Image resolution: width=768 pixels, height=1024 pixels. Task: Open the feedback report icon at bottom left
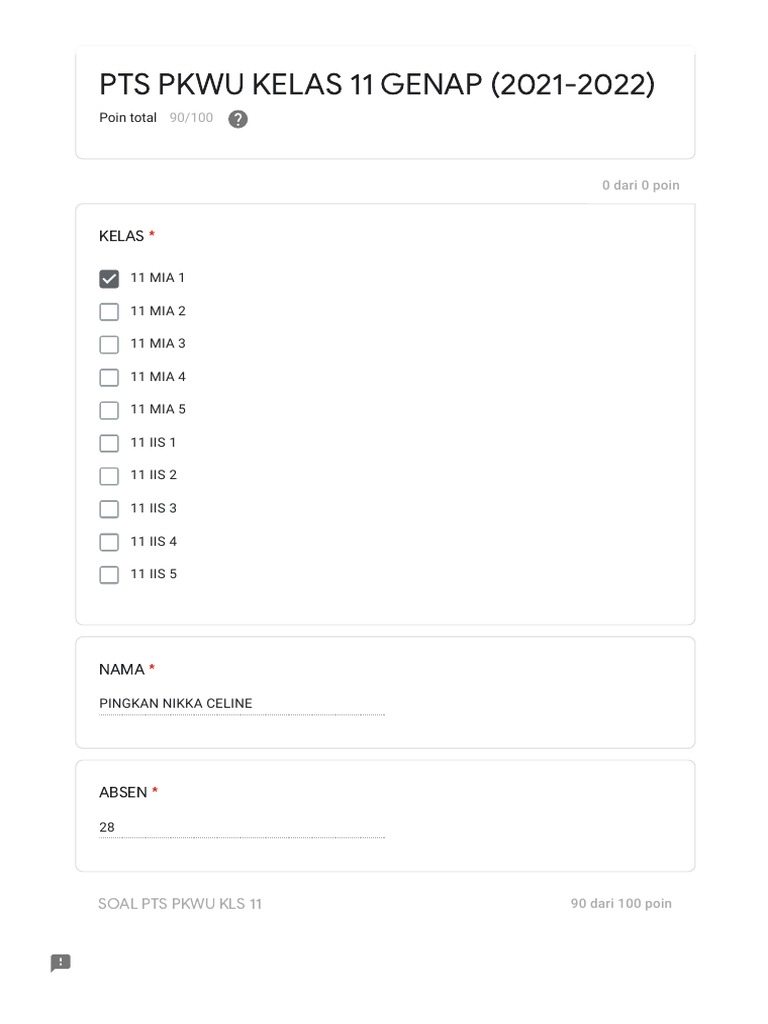(x=61, y=963)
